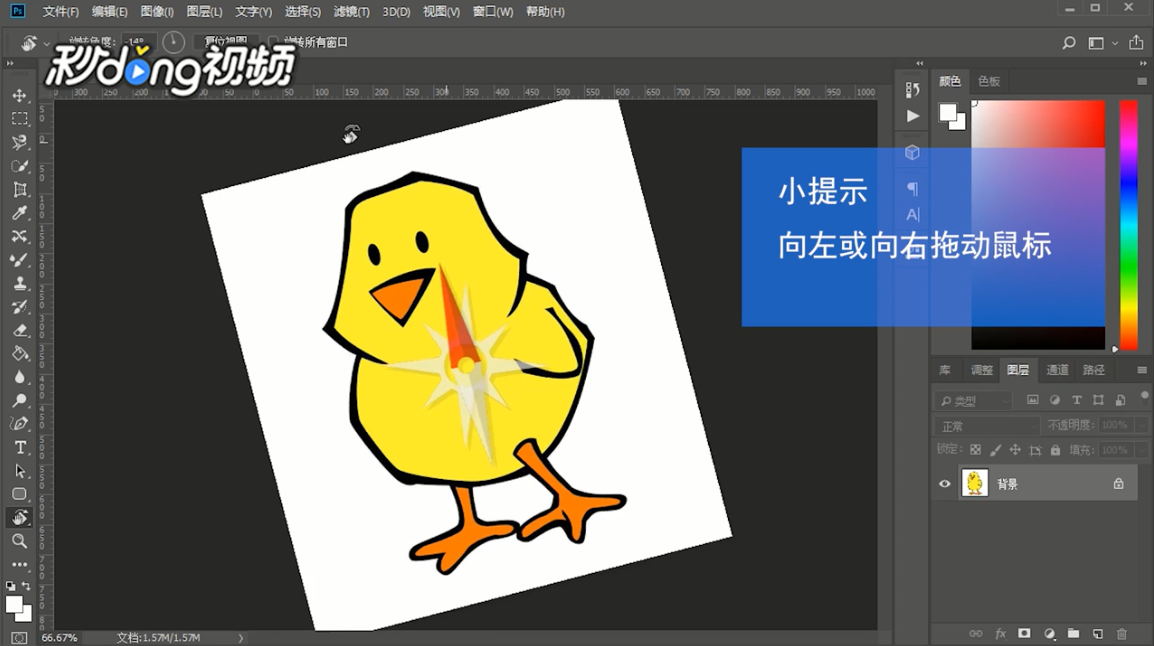1154x646 pixels.
Task: Expand the status bar info arrow
Action: click(240, 638)
